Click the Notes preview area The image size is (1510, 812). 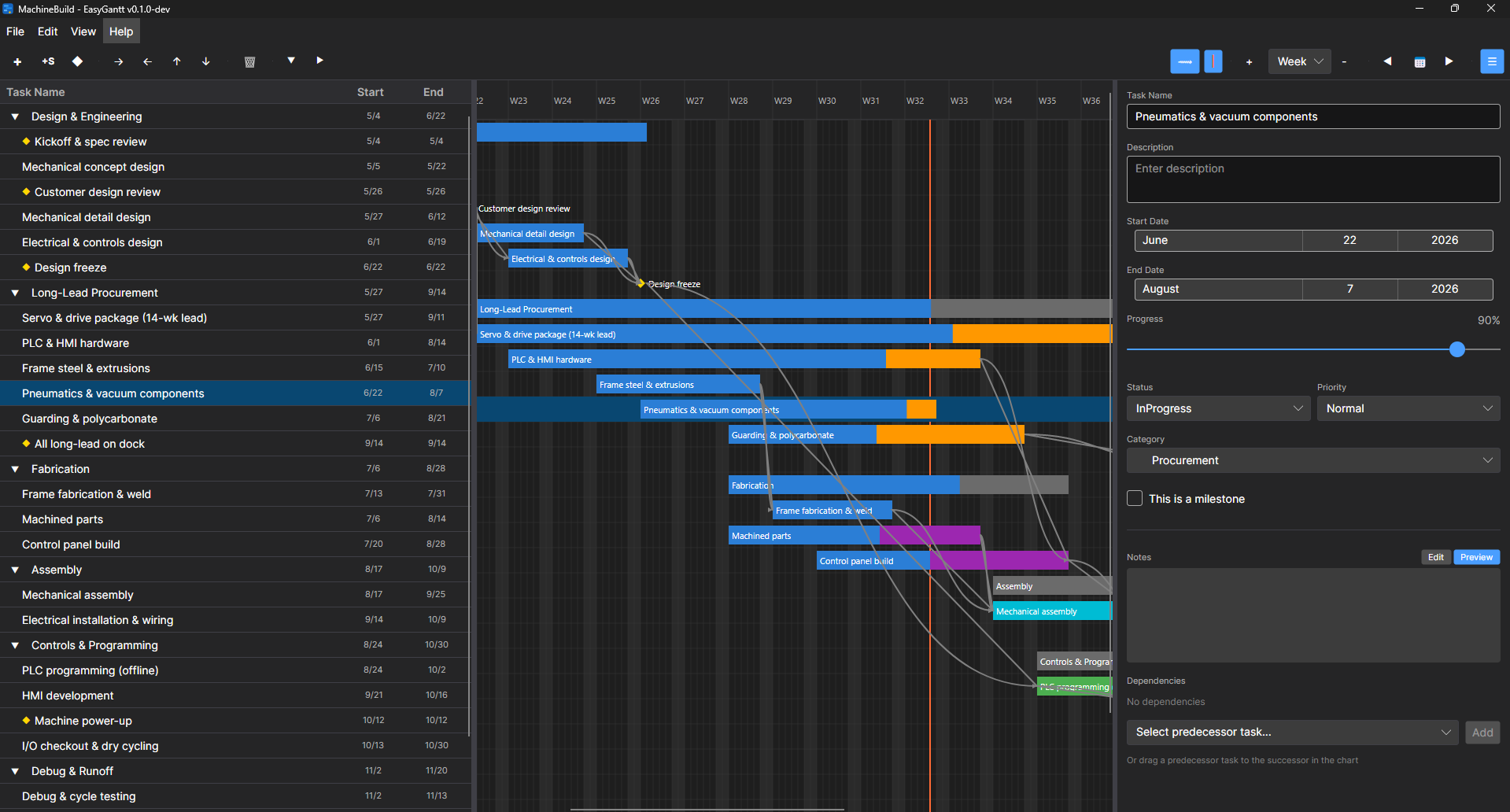(1313, 615)
